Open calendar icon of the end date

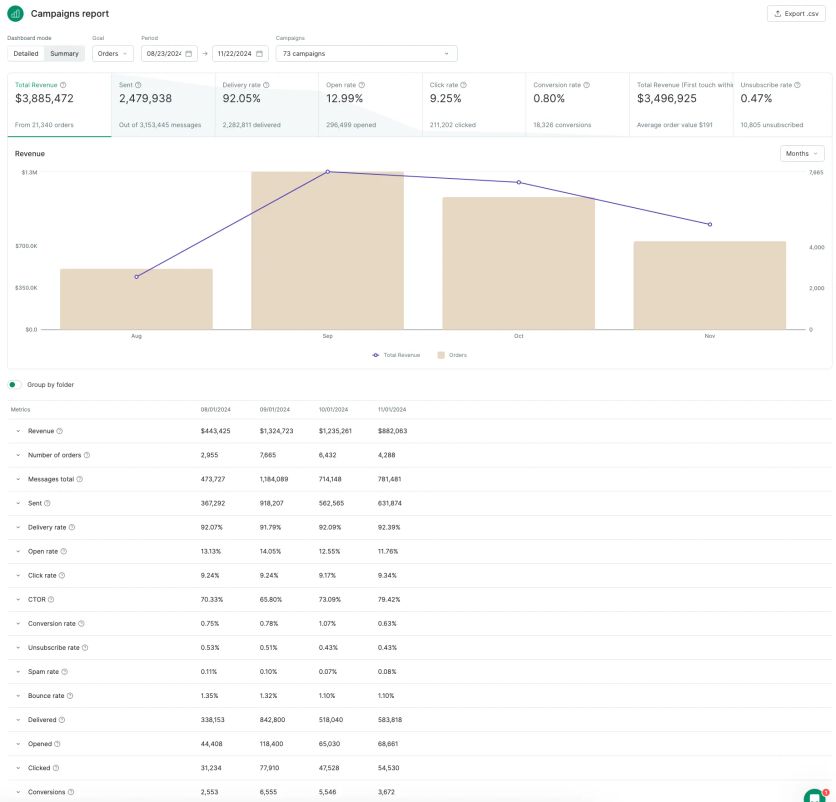[x=260, y=54]
